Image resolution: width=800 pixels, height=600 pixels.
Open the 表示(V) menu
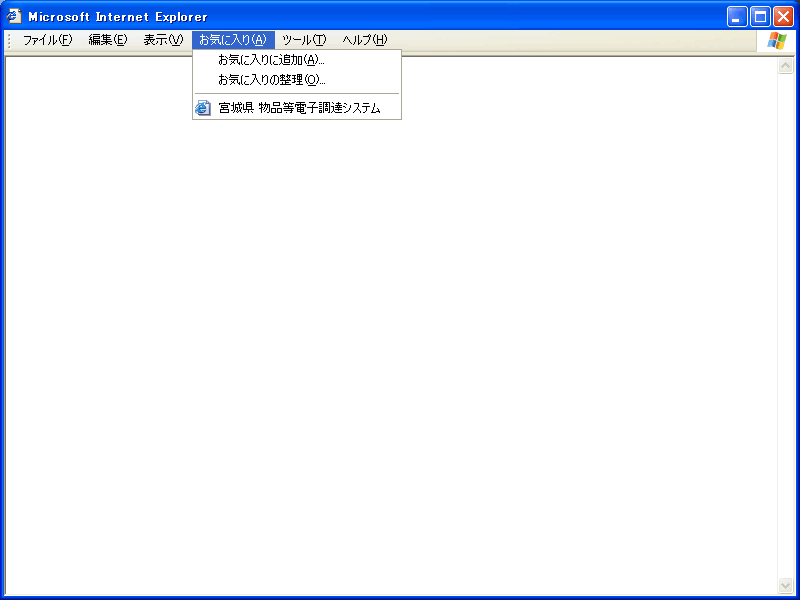[x=163, y=40]
